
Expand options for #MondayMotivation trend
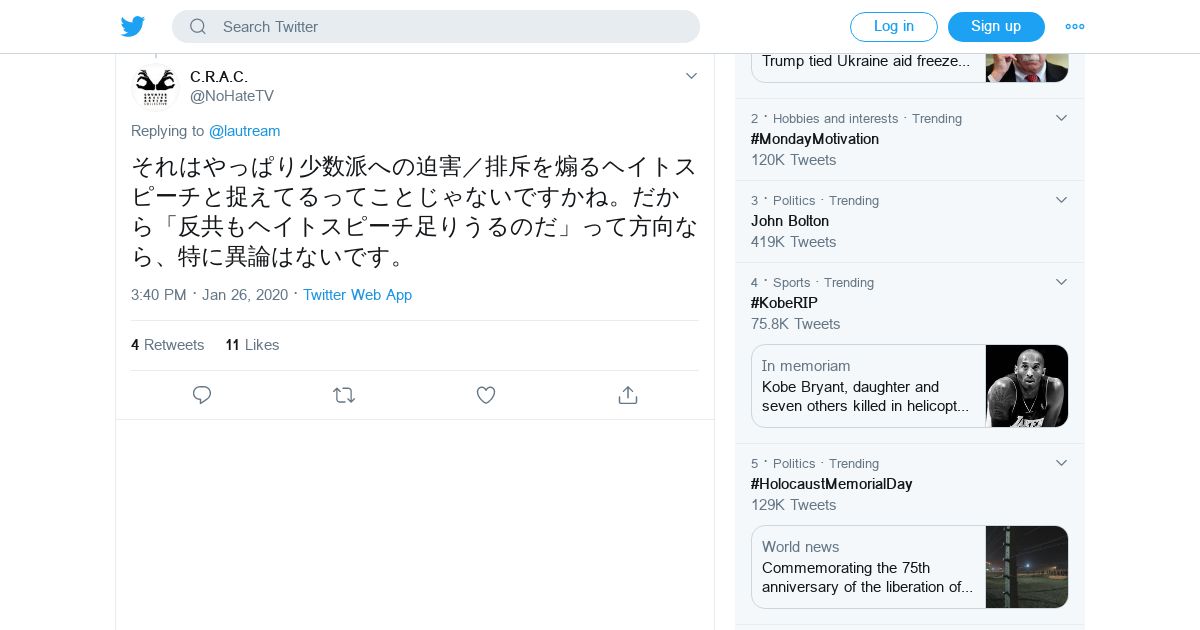tap(1061, 118)
